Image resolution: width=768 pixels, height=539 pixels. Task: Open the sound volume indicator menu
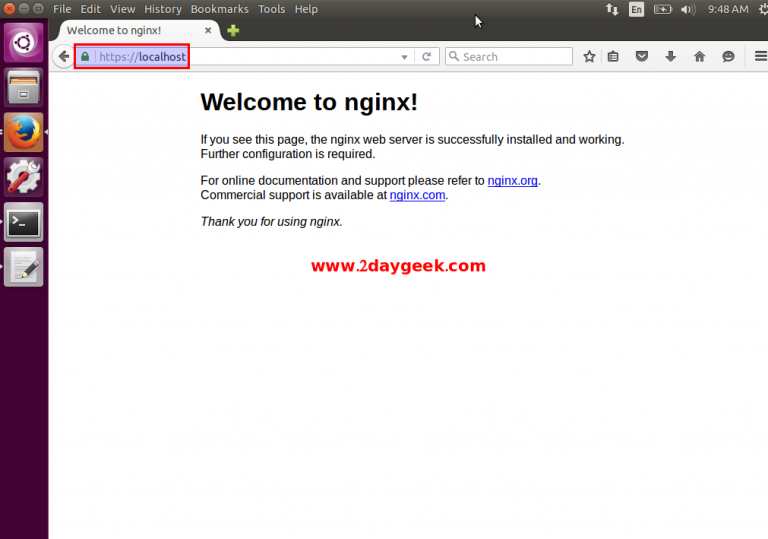point(688,9)
